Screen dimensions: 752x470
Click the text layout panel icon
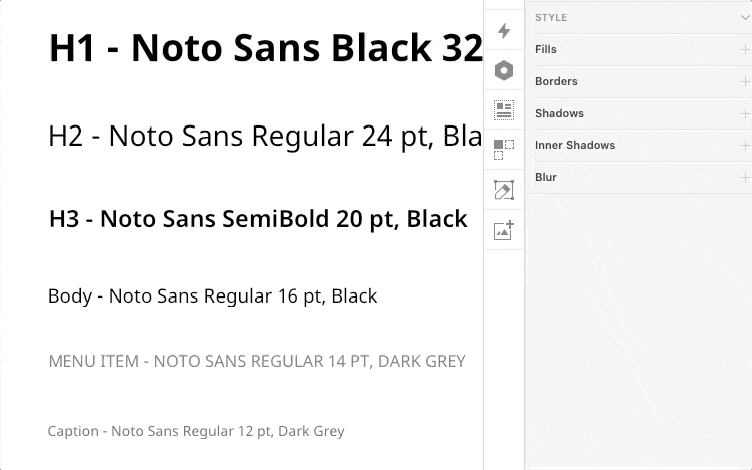(504, 109)
